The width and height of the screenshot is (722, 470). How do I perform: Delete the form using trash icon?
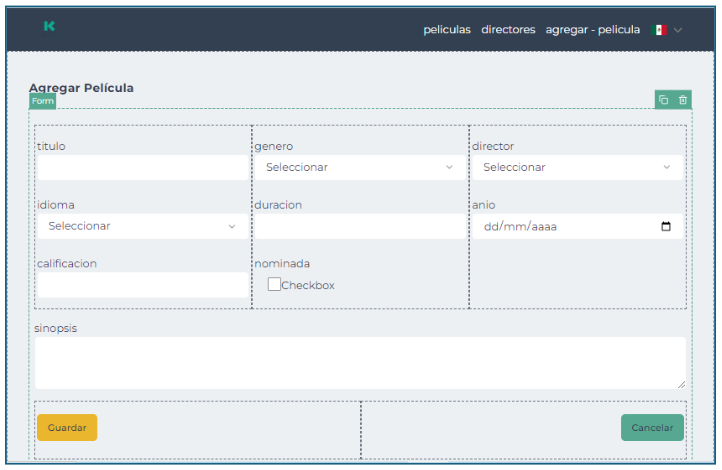(x=683, y=100)
